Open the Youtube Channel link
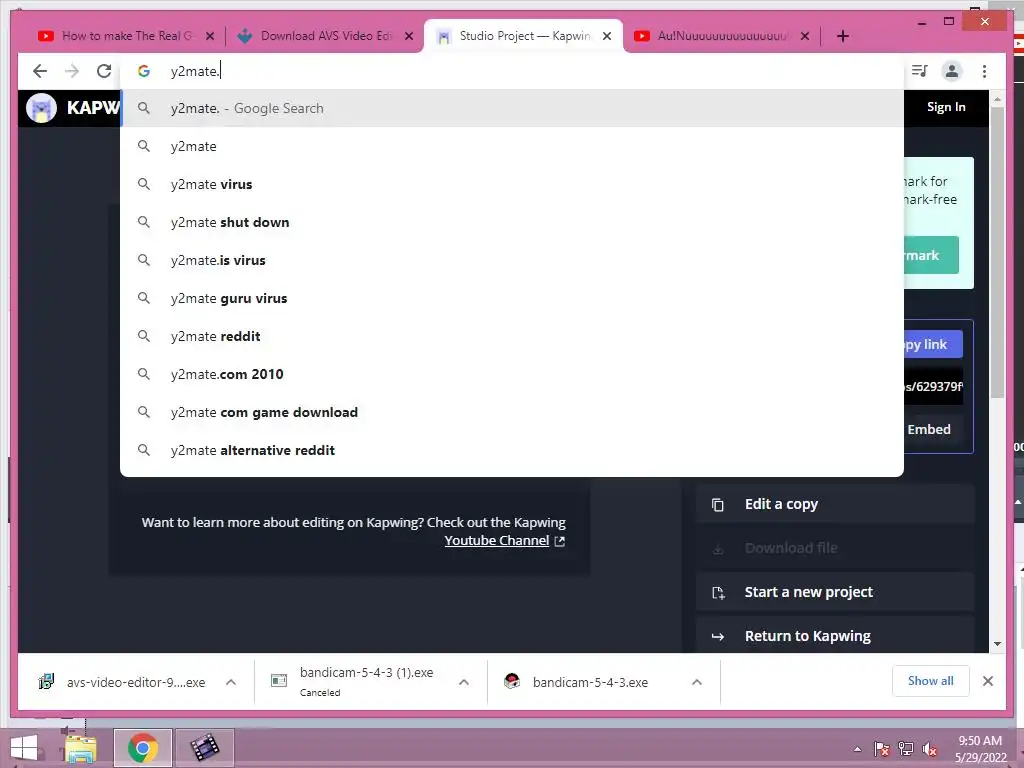The width and height of the screenshot is (1024, 768). point(496,541)
